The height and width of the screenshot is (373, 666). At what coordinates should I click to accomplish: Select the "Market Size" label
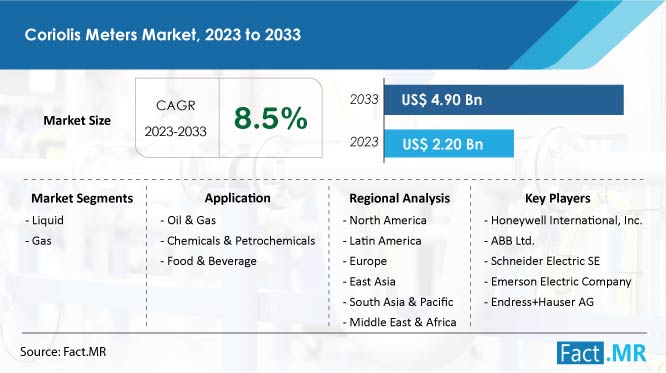(77, 121)
